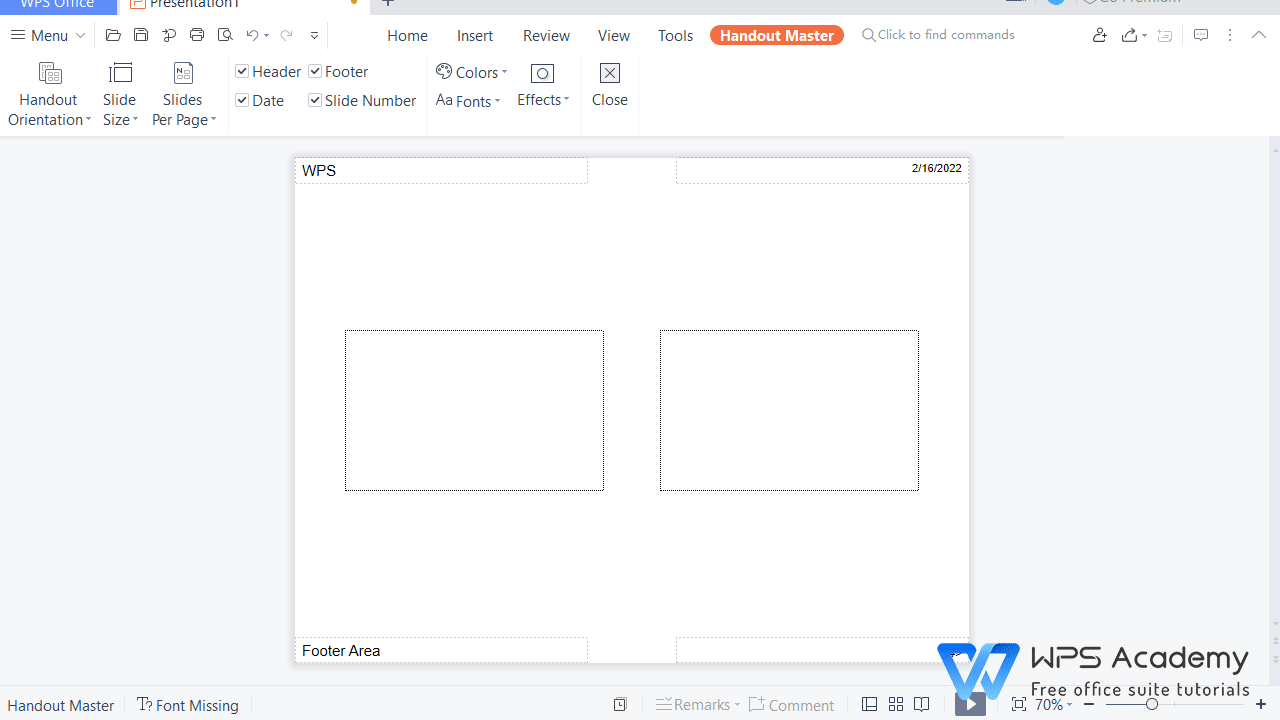
Task: Open the Effects options
Action: tap(543, 86)
